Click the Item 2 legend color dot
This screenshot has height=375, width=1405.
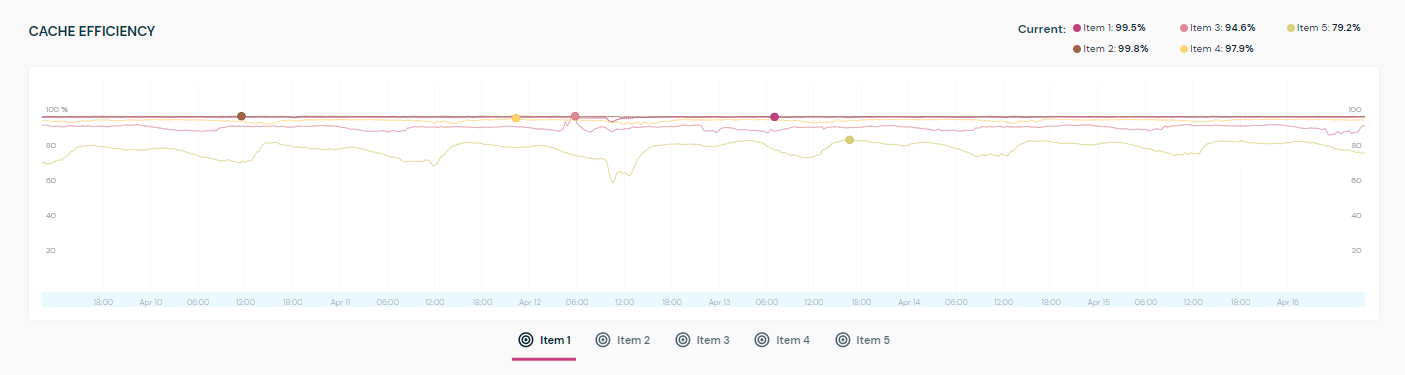(x=1077, y=48)
